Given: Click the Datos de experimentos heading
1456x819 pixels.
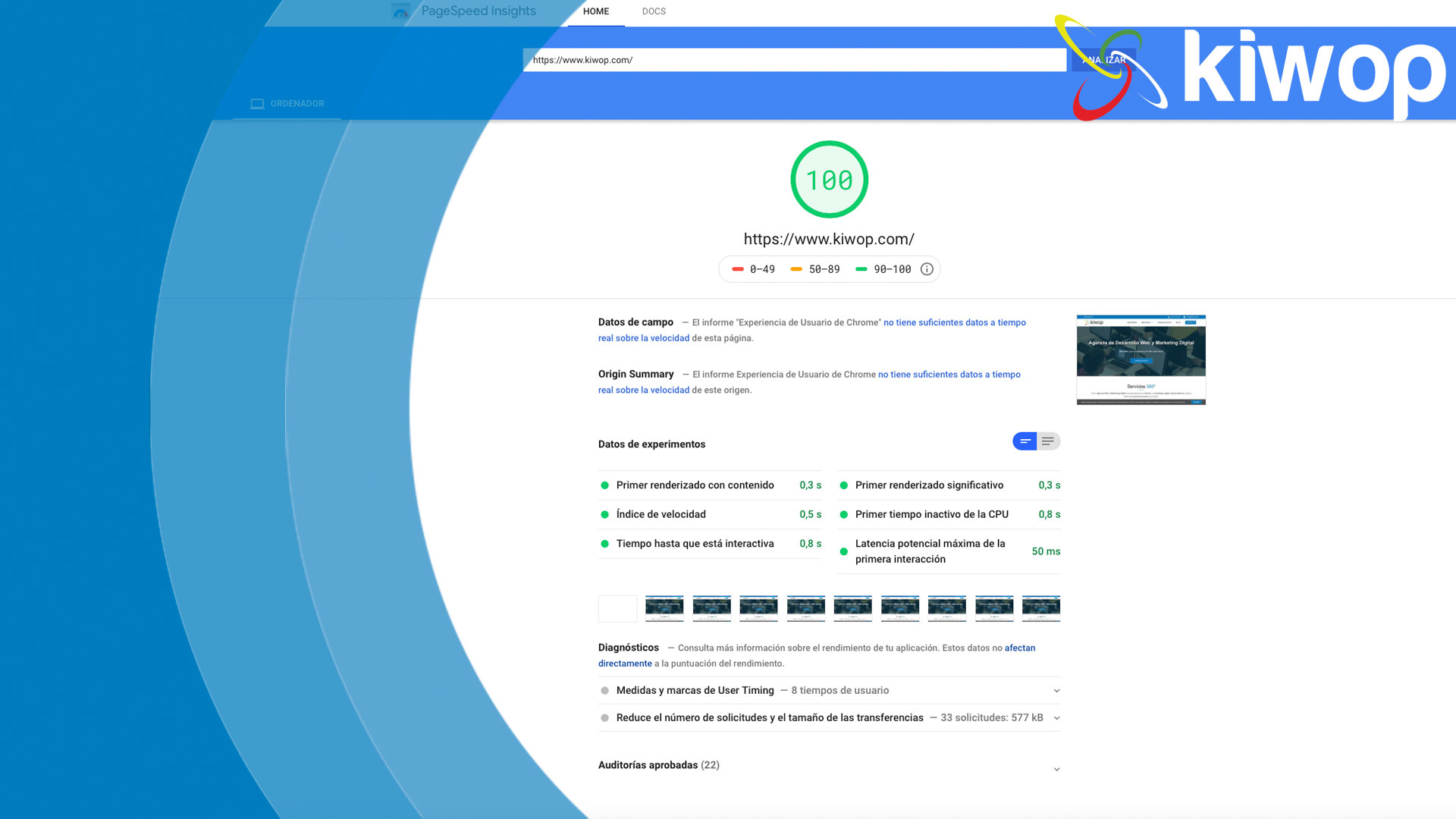Looking at the screenshot, I should tap(651, 444).
